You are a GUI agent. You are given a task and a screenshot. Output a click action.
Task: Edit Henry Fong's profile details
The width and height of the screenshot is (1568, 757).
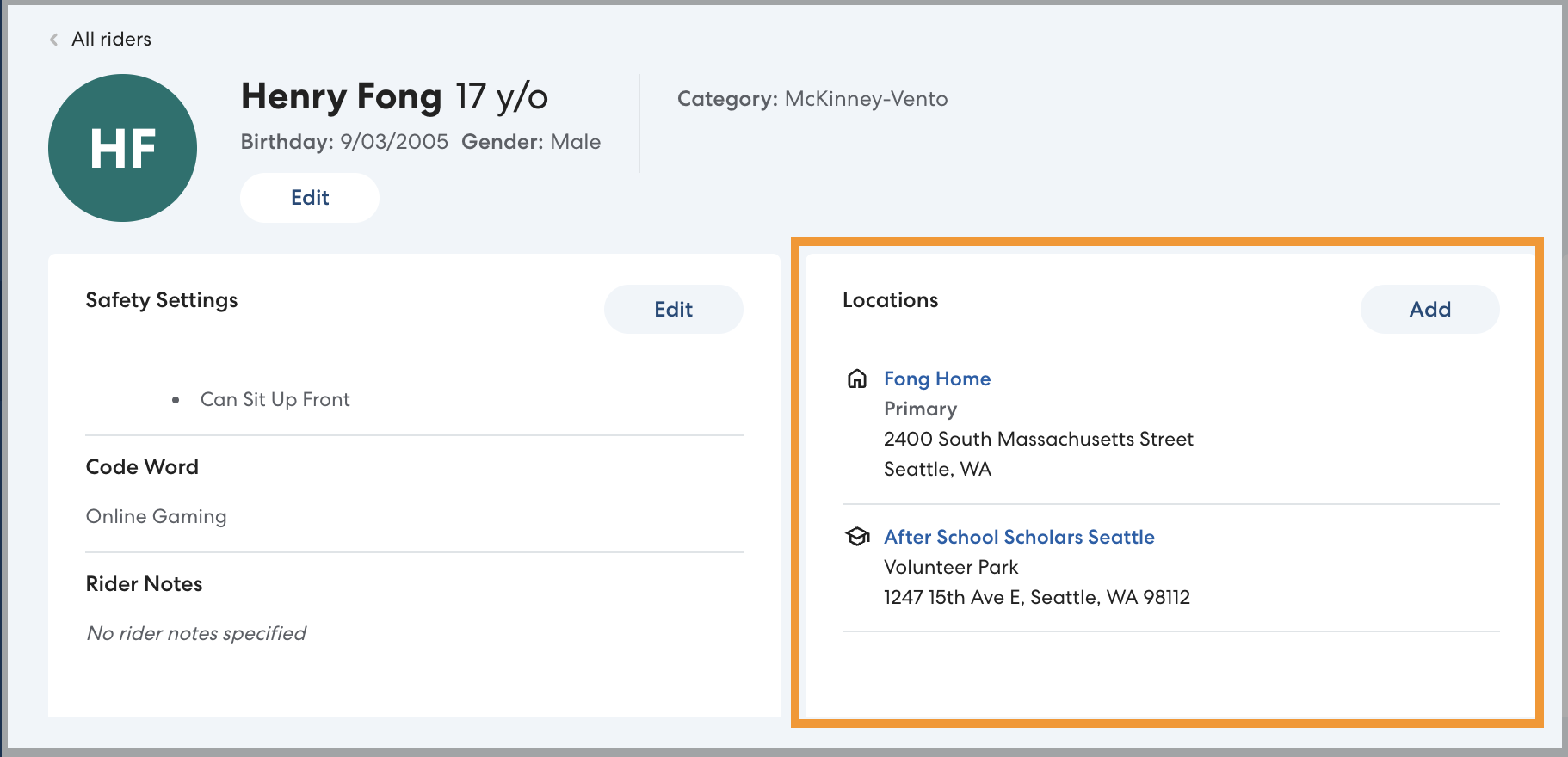point(310,198)
